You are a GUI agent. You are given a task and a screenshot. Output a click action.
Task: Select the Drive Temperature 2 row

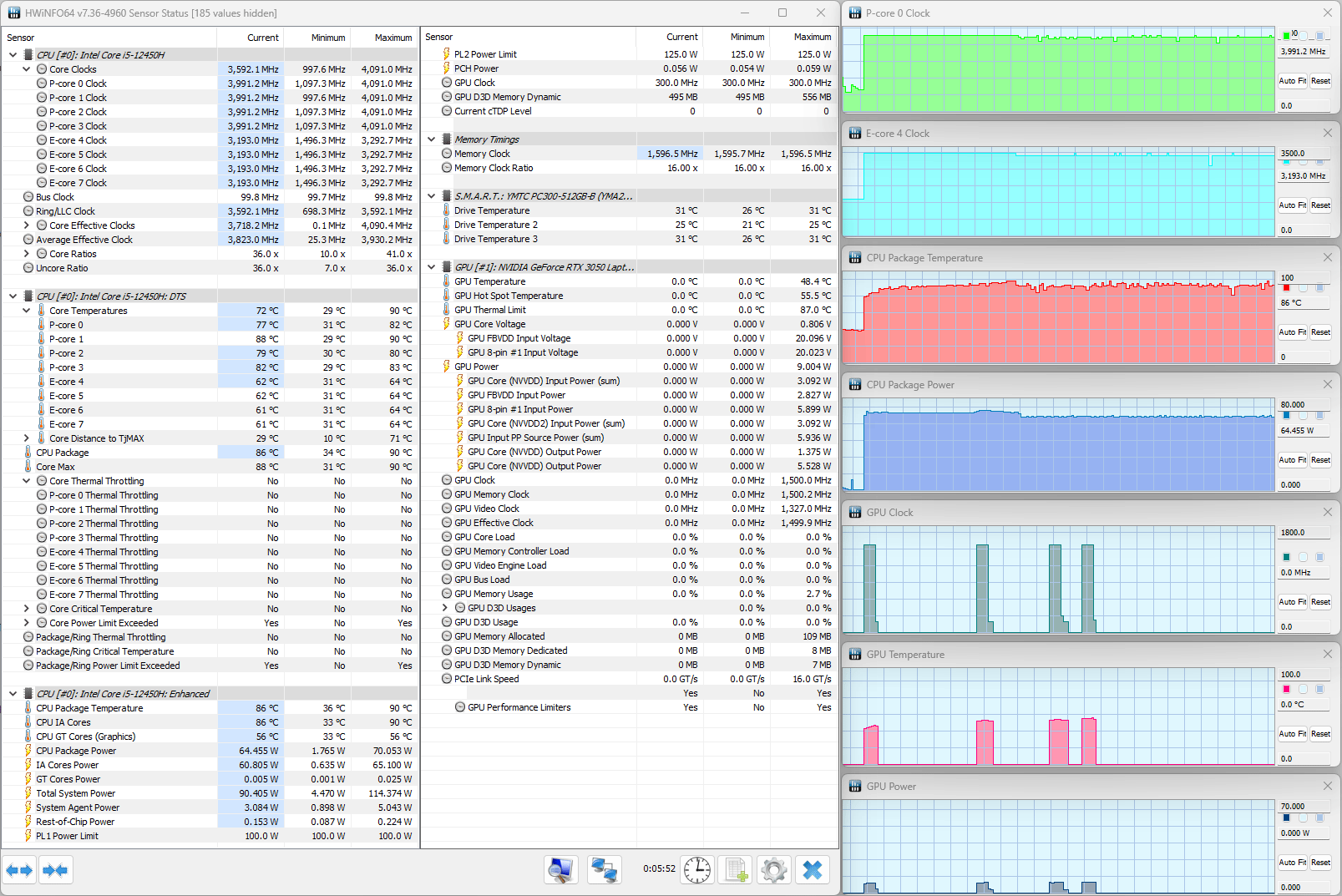click(496, 225)
